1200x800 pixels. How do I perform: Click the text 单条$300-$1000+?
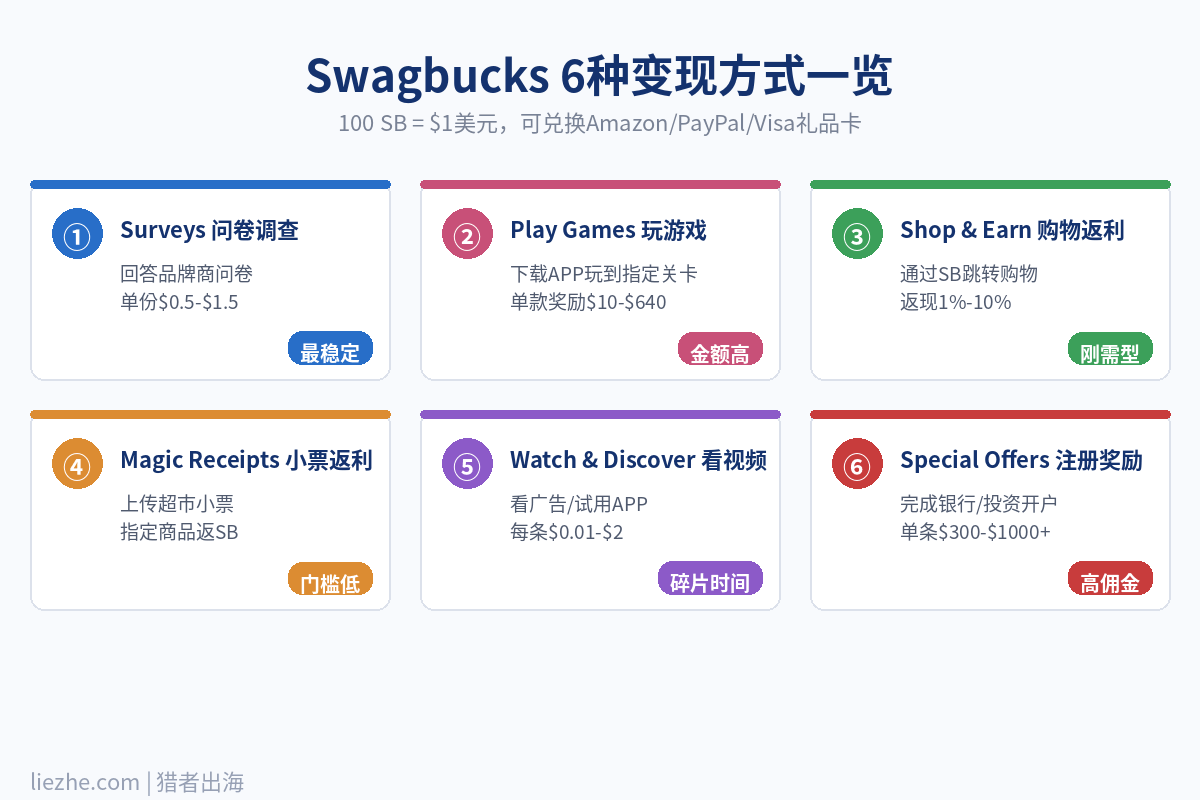[975, 532]
